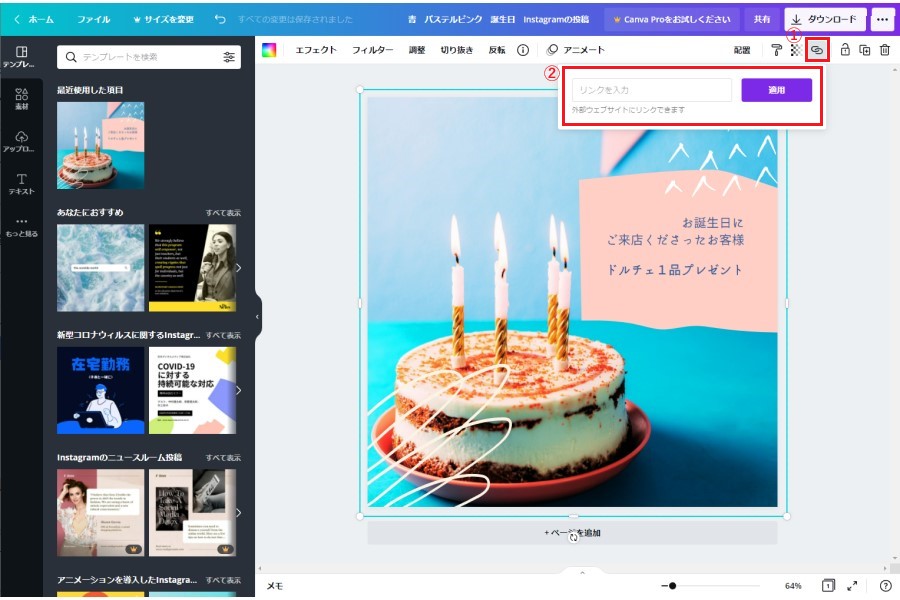Image resolution: width=900 pixels, height=600 pixels.
Task: Click the link chain icon in toolbar
Action: coord(817,50)
